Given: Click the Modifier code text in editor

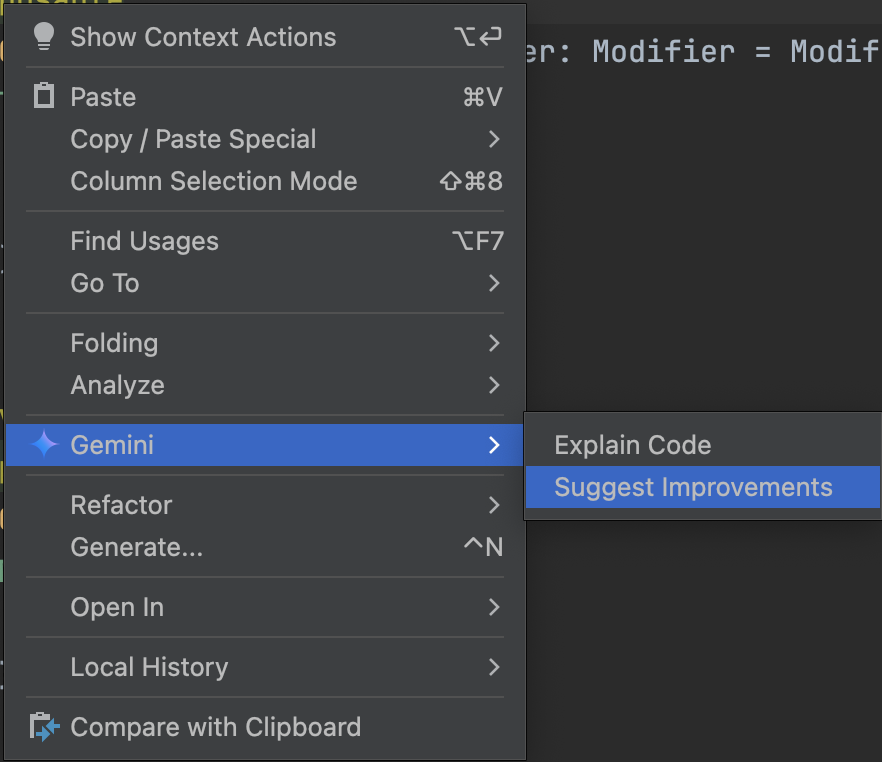Looking at the screenshot, I should pyautogui.click(x=664, y=52).
